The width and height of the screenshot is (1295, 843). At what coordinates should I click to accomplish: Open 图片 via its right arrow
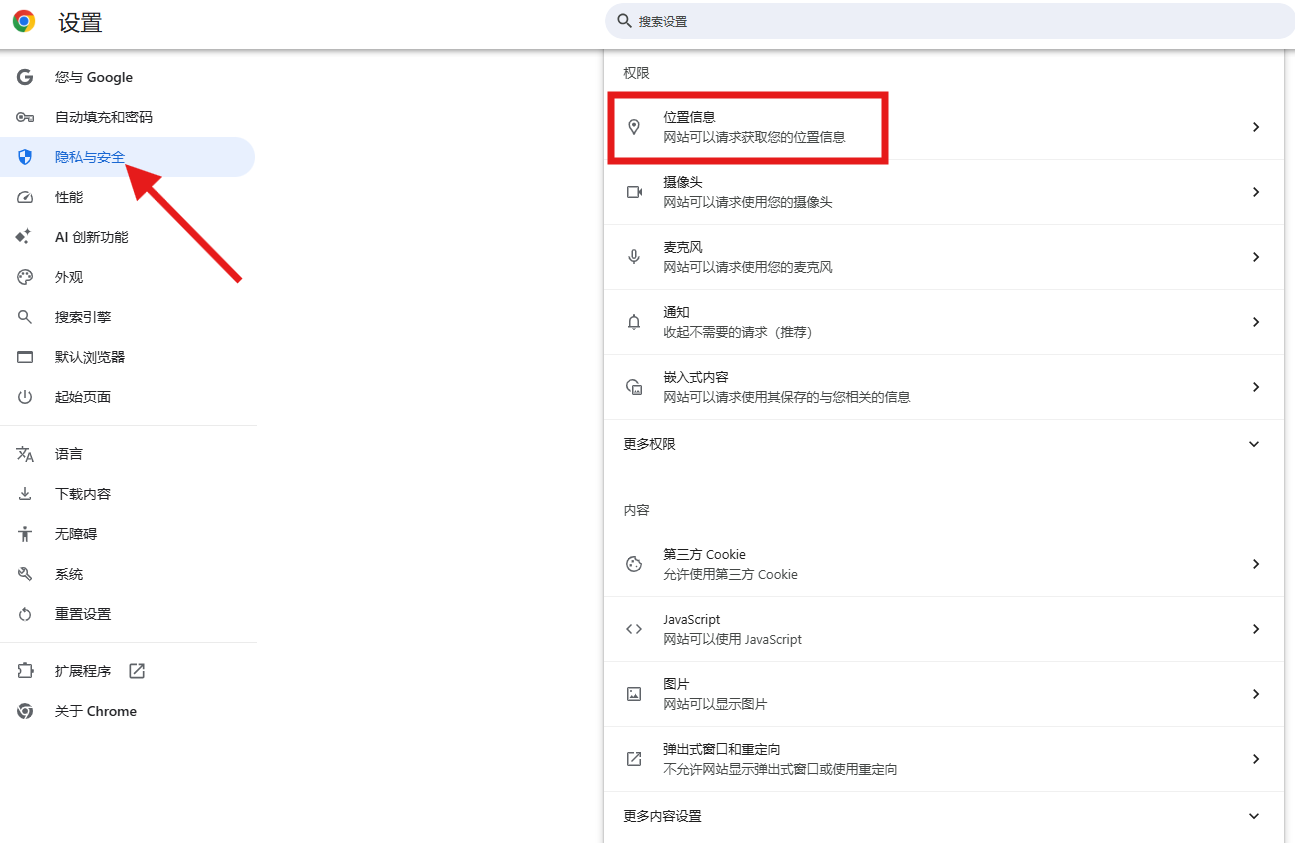(x=1256, y=694)
